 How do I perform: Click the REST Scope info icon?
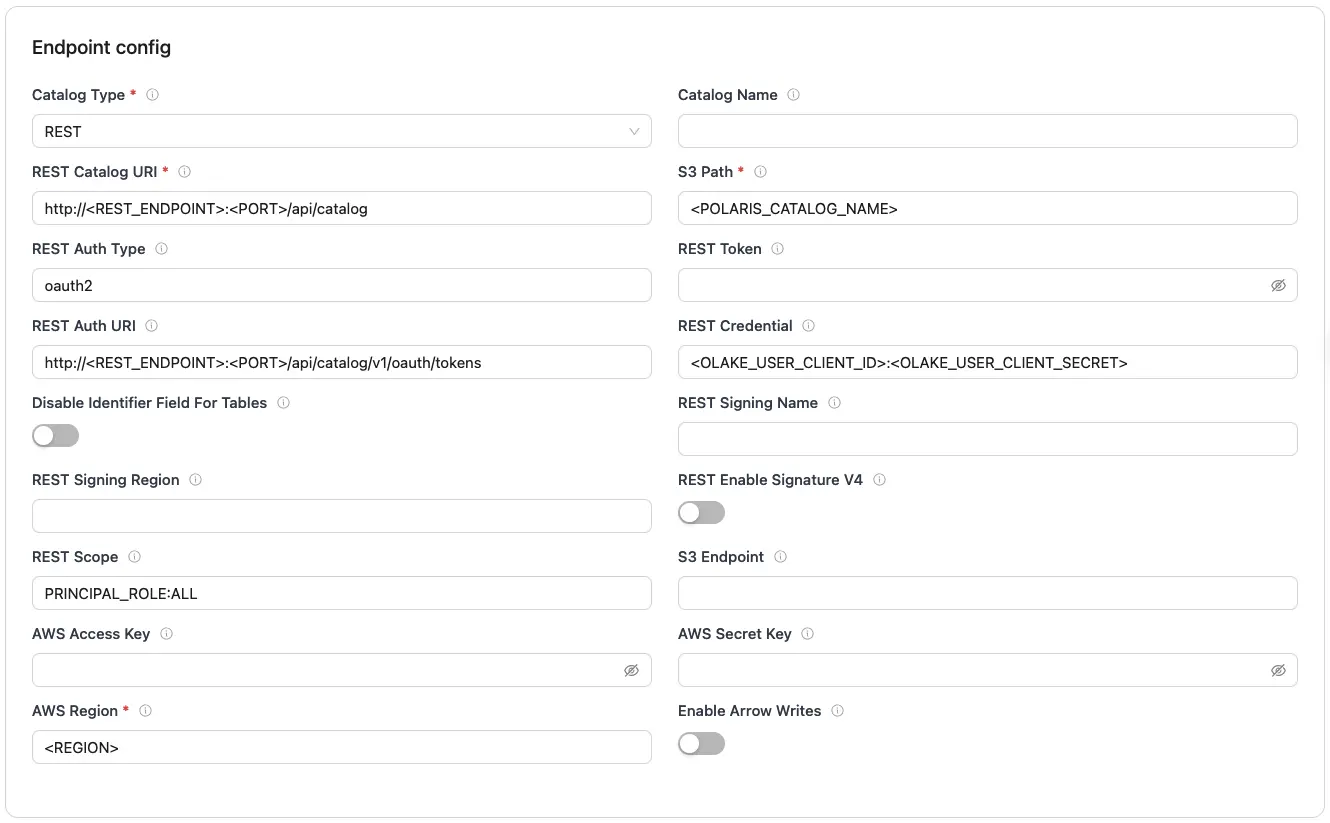[136, 557]
